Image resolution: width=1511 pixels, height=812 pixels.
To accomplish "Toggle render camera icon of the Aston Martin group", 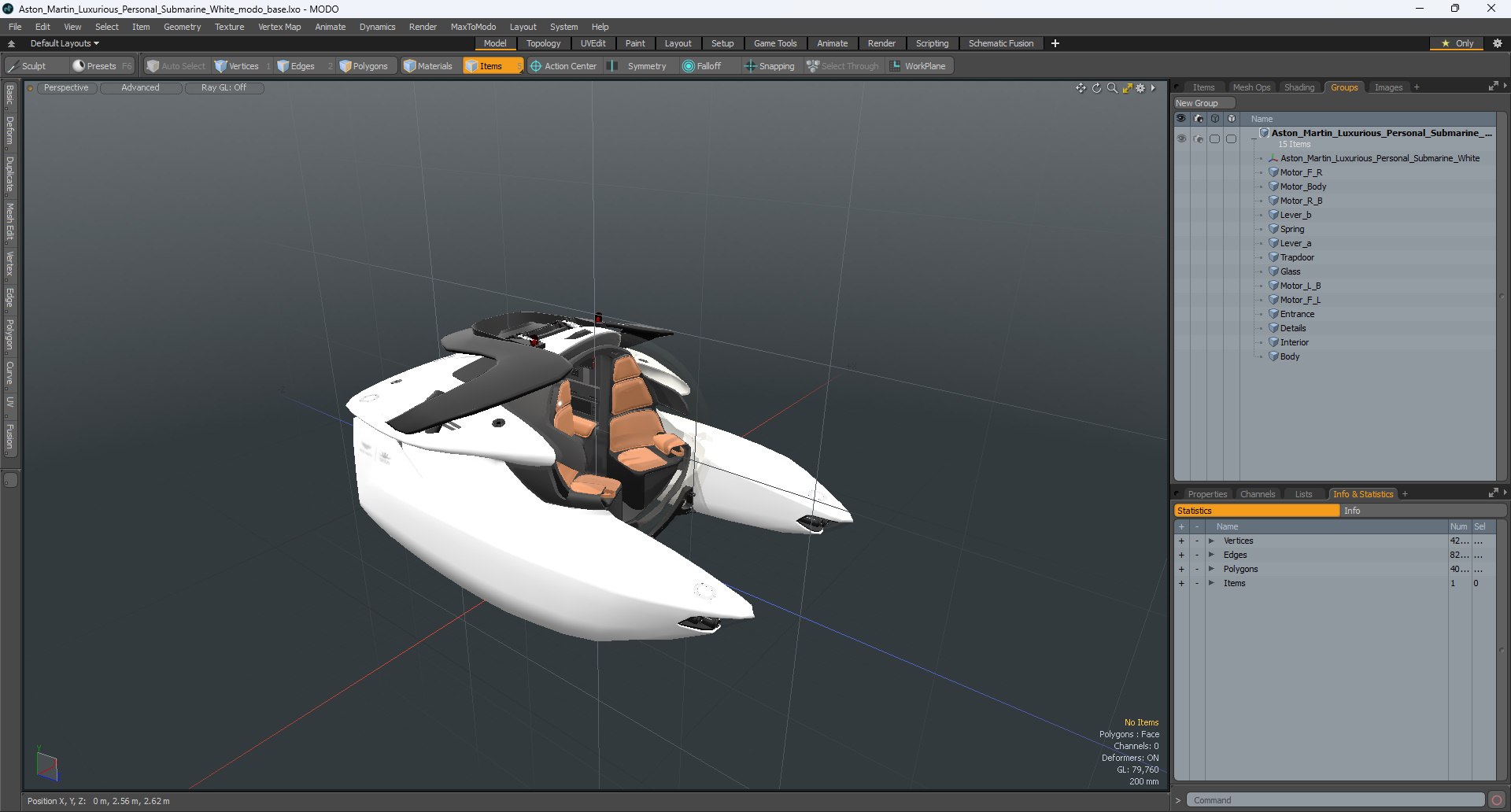I will 1199,138.
